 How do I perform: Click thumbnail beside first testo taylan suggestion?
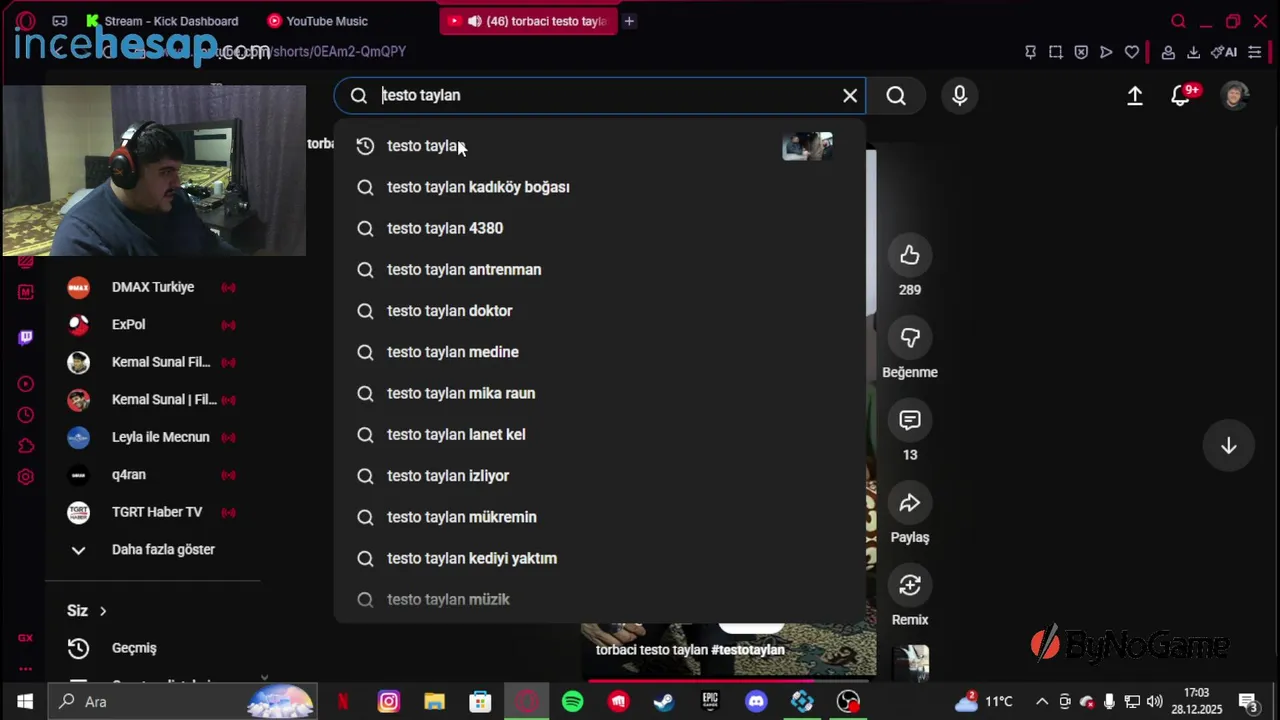(807, 146)
